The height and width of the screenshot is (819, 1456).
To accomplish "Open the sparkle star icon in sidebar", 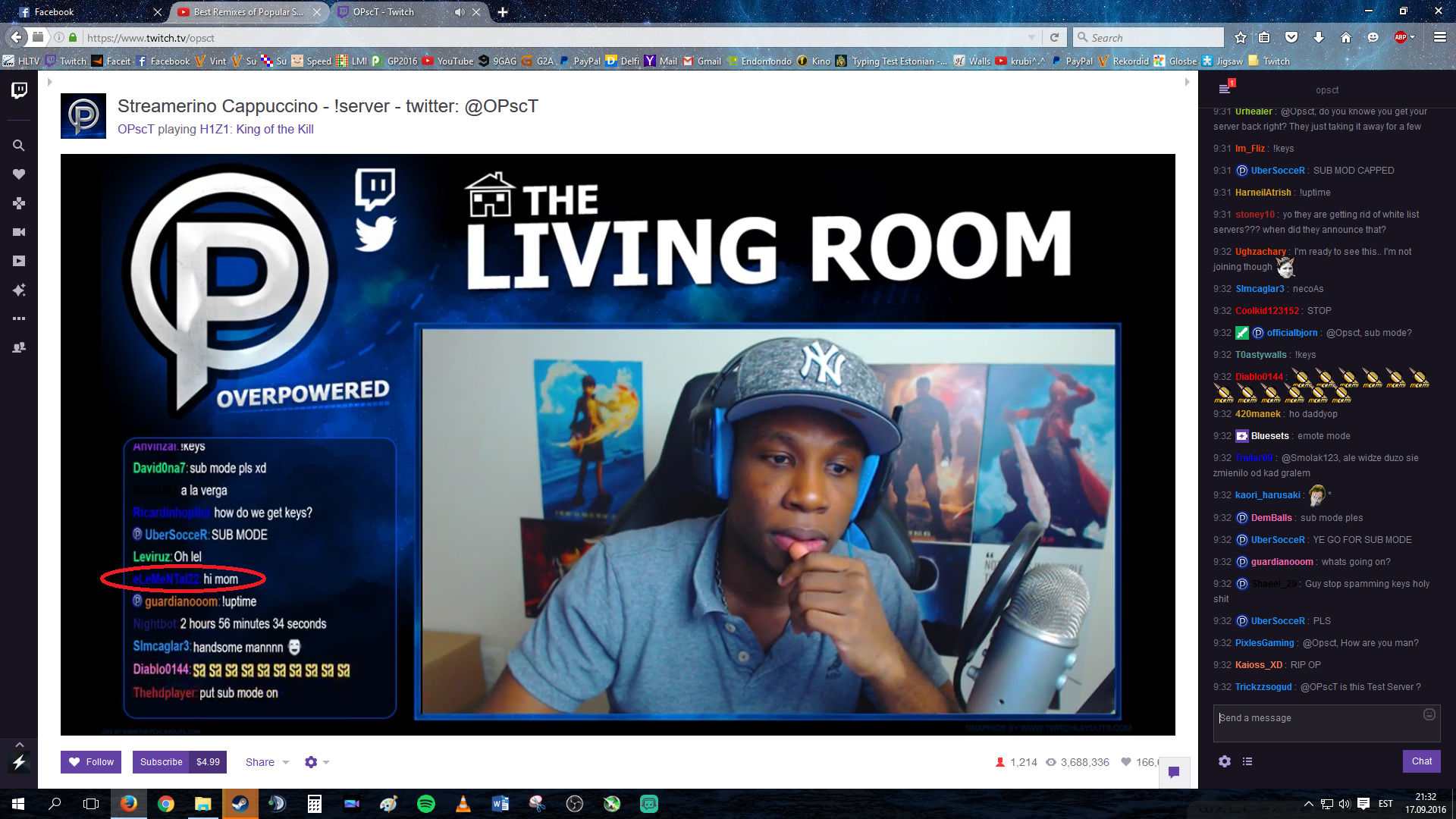I will pos(19,290).
